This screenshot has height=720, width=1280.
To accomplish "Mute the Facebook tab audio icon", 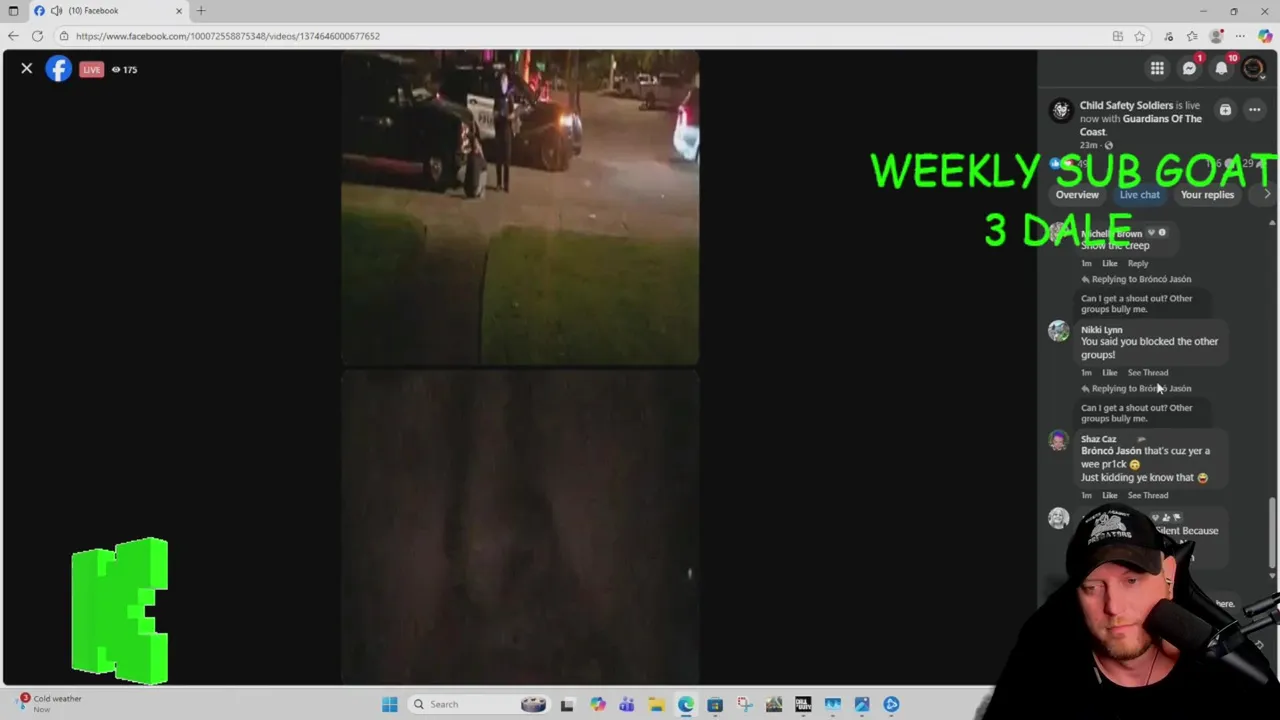I will point(56,11).
